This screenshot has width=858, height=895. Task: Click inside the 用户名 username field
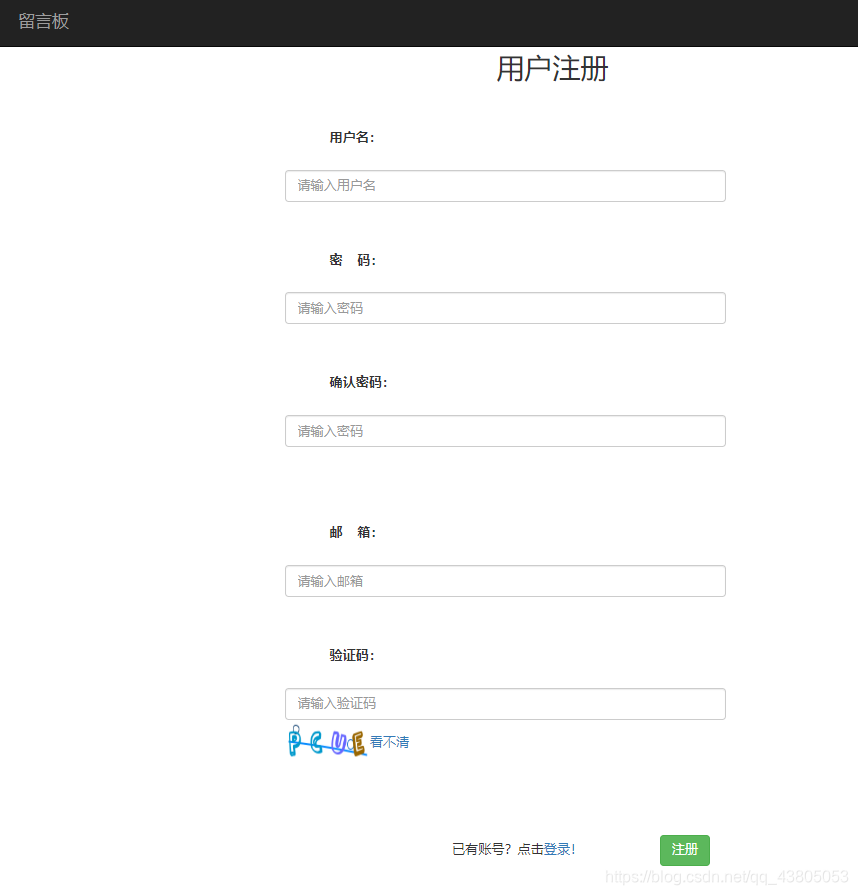click(505, 186)
